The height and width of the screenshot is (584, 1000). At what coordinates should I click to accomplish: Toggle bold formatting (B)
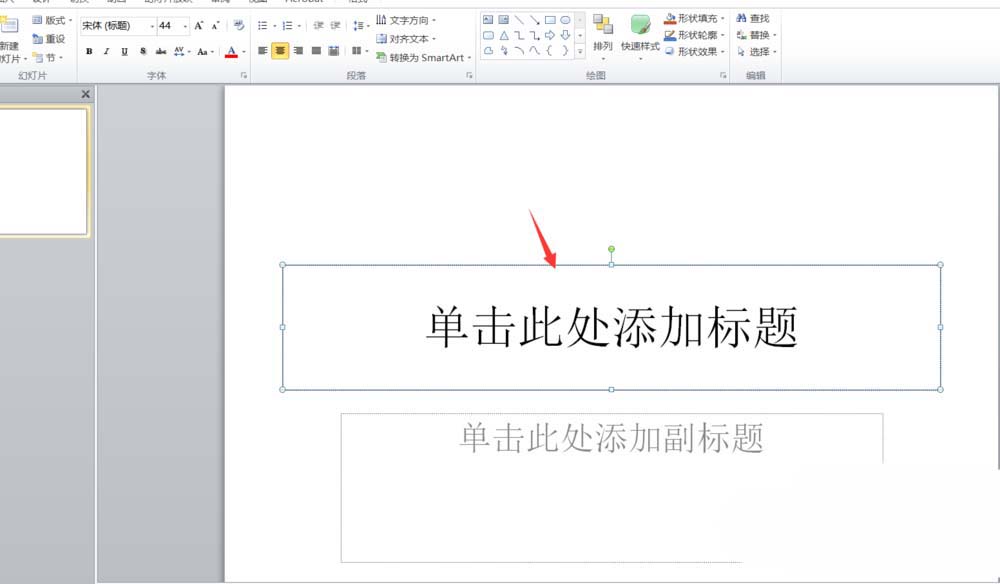[89, 52]
